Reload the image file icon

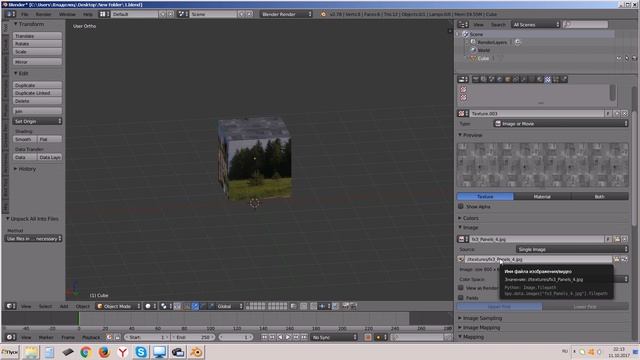point(624,259)
